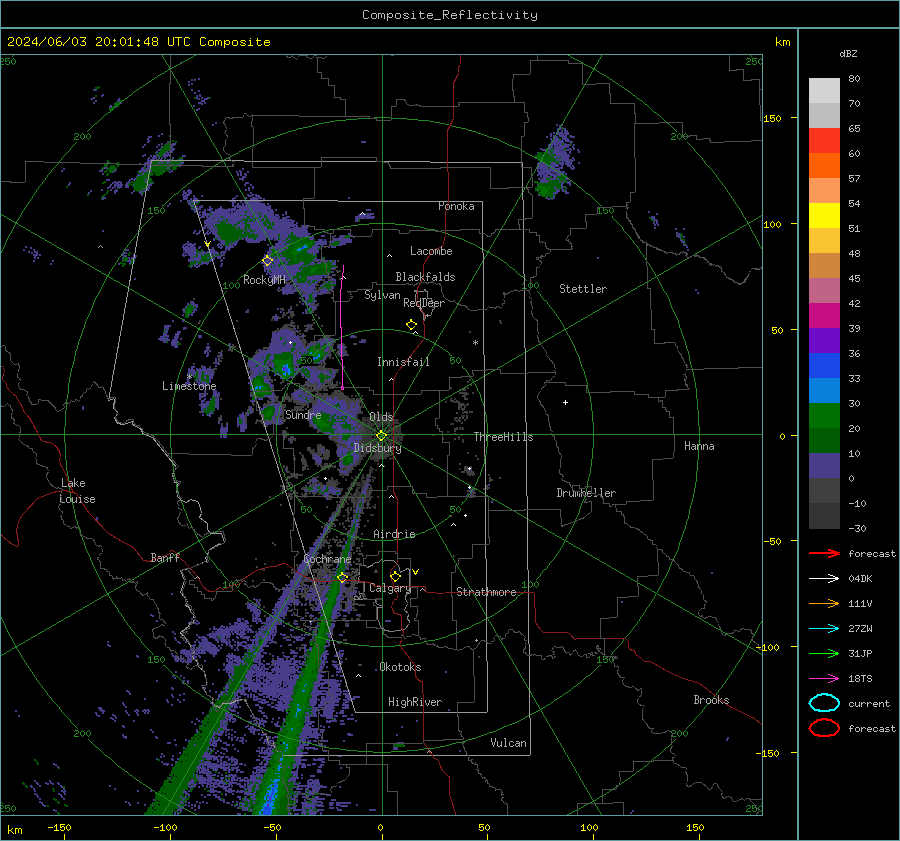Click the yellow diamond marker below RedDeer
The image size is (900, 841).
[x=412, y=325]
